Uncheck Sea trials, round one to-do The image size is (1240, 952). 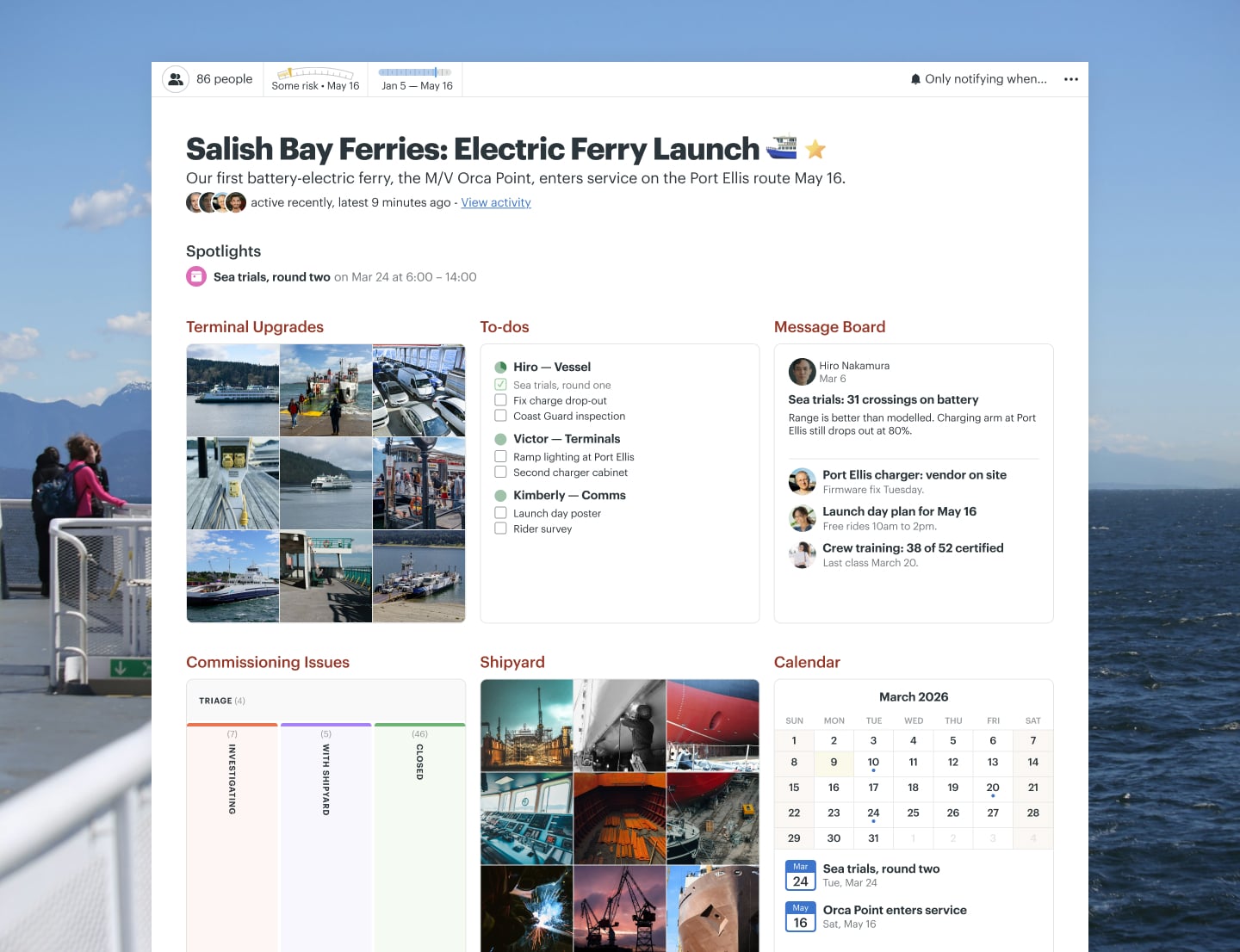[x=500, y=385]
